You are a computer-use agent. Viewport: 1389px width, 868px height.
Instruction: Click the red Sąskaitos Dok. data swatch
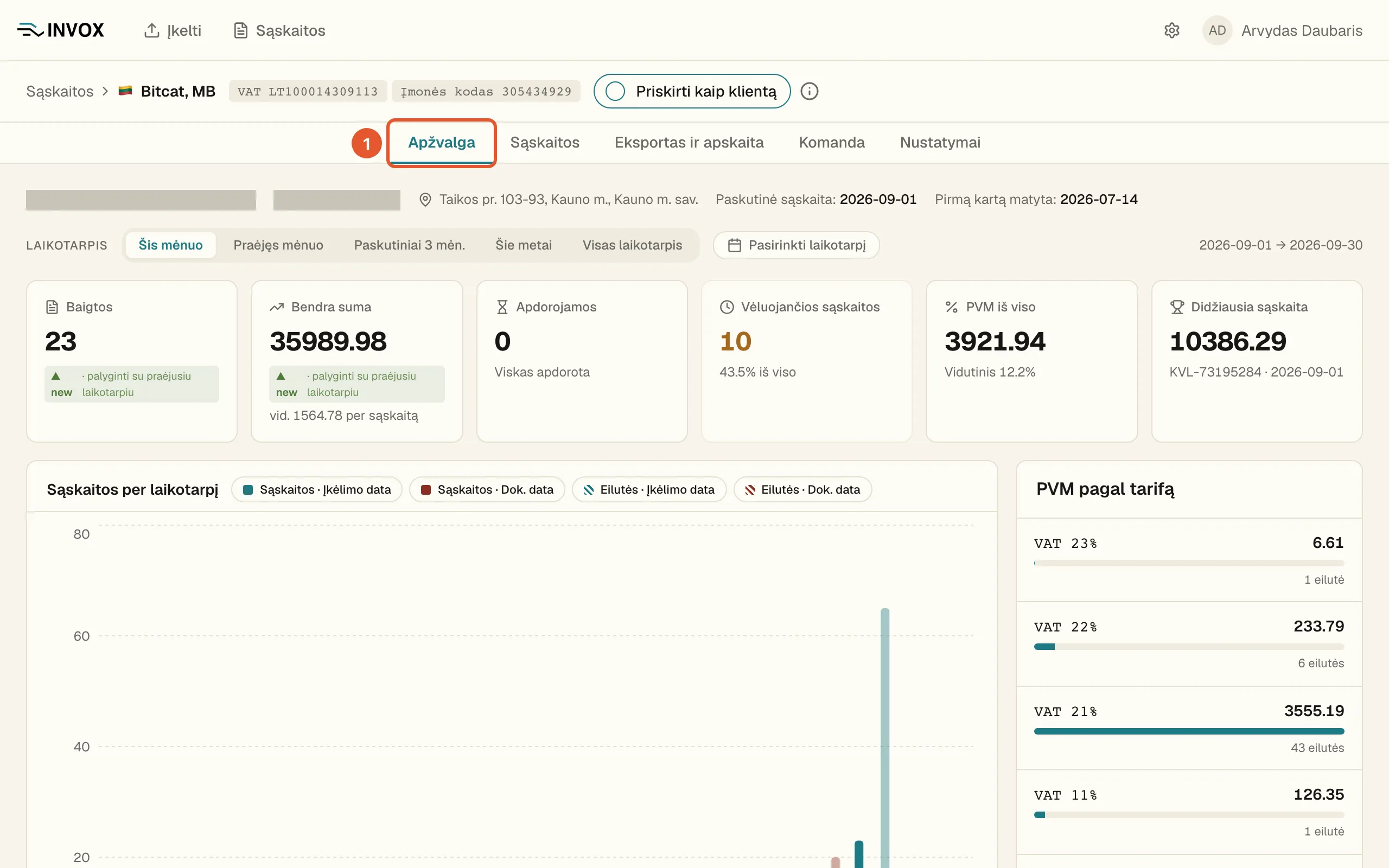point(426,490)
